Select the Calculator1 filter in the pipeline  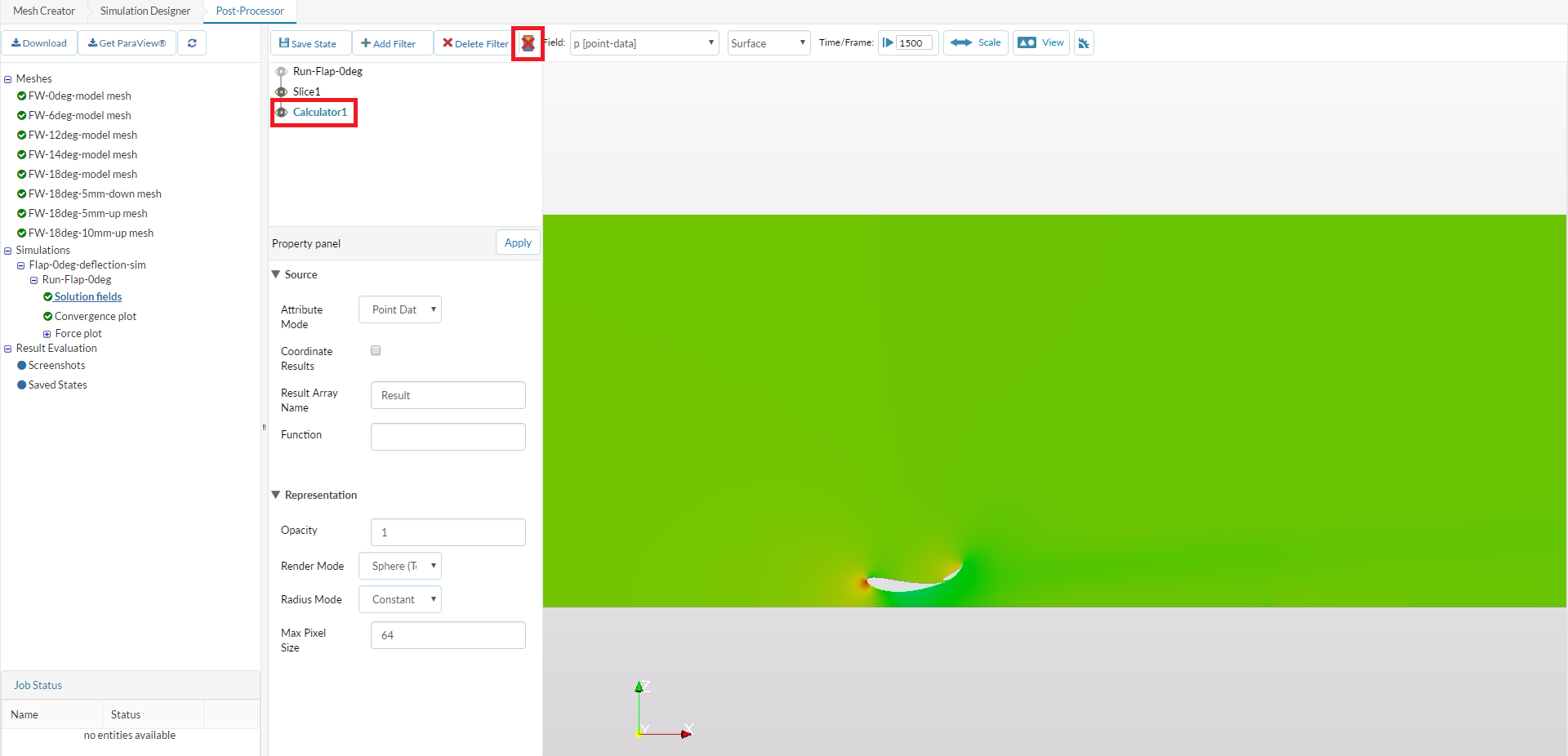(x=320, y=113)
